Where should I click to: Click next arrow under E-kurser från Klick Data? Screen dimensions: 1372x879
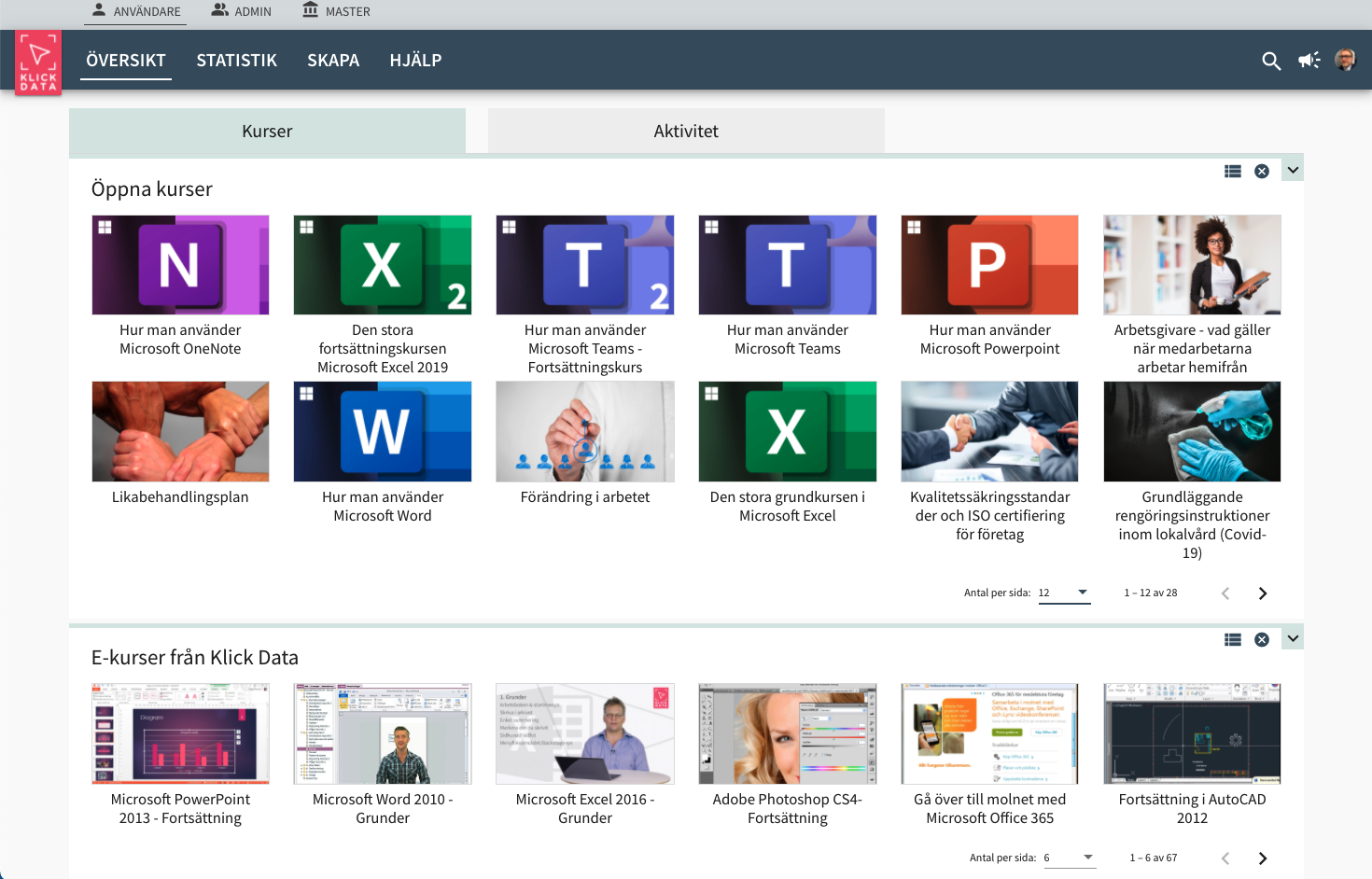click(x=1262, y=857)
